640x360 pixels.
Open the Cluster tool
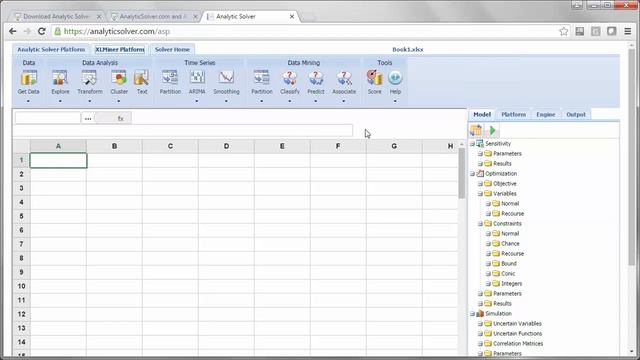pyautogui.click(x=119, y=82)
